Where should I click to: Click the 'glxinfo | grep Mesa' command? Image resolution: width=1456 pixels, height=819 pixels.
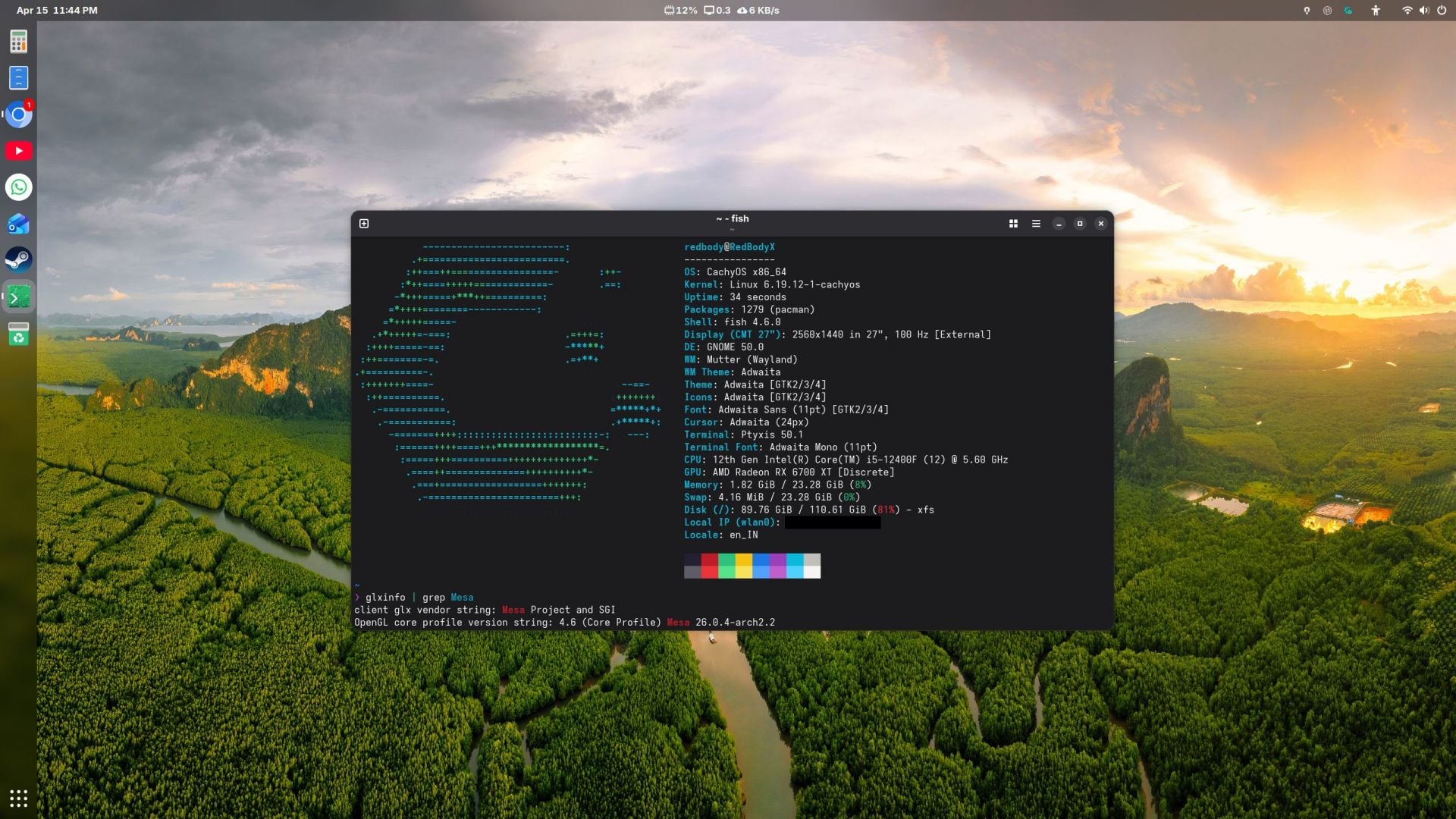coord(419,598)
